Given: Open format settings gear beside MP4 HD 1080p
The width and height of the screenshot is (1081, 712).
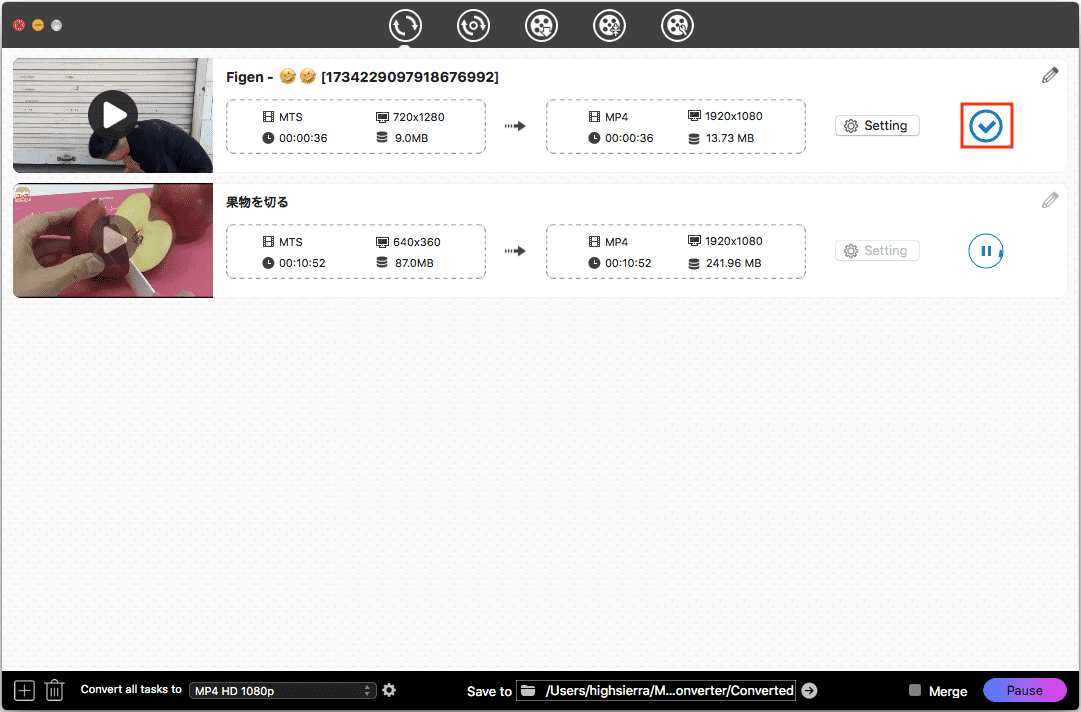Looking at the screenshot, I should (390, 690).
